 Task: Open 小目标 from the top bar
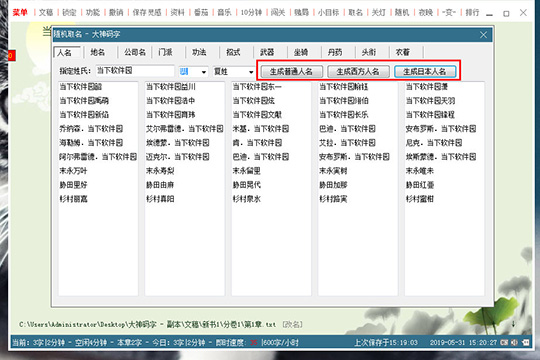coord(329,12)
